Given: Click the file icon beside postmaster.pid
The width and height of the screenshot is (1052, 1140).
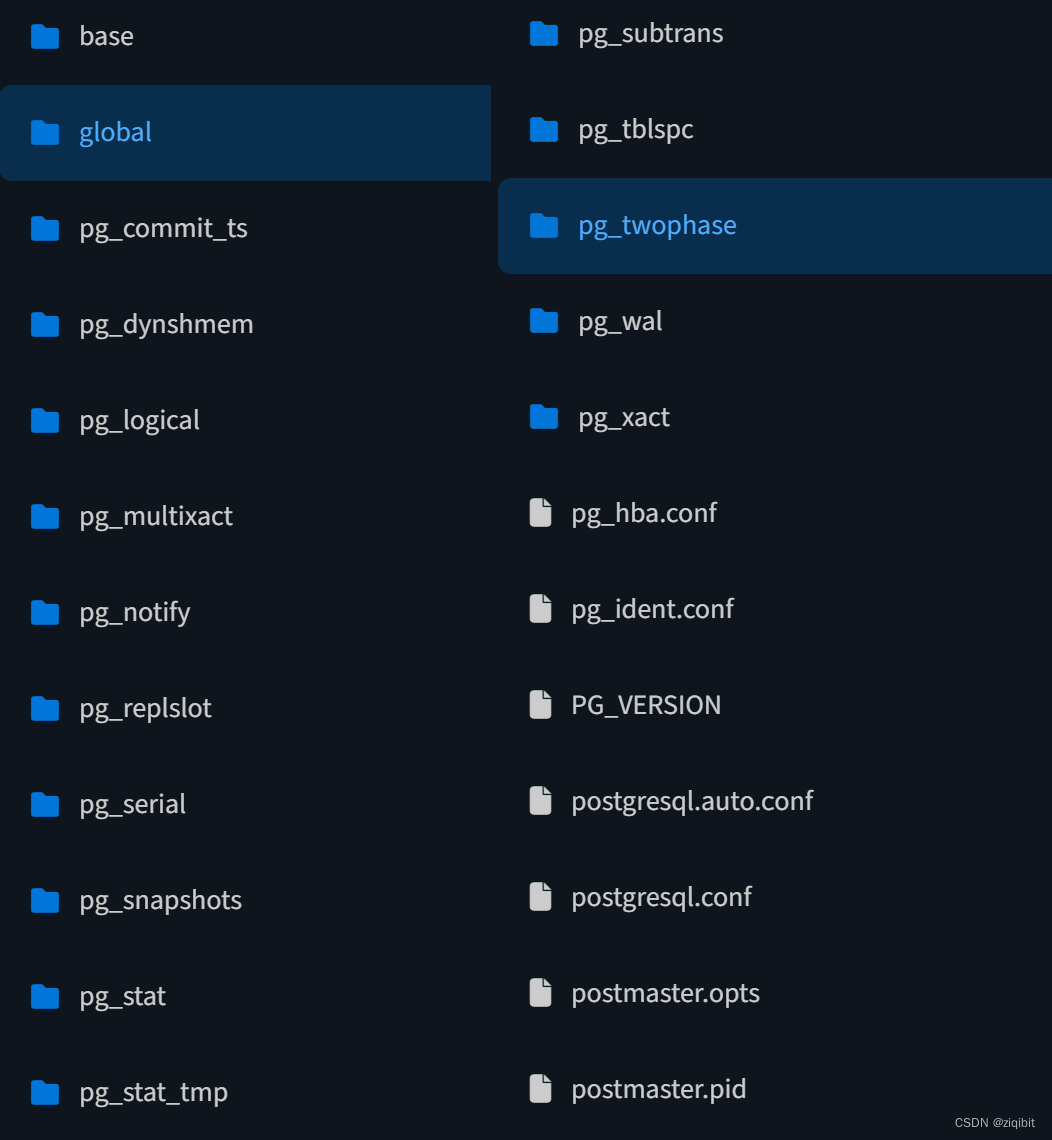Looking at the screenshot, I should click(x=540, y=1088).
